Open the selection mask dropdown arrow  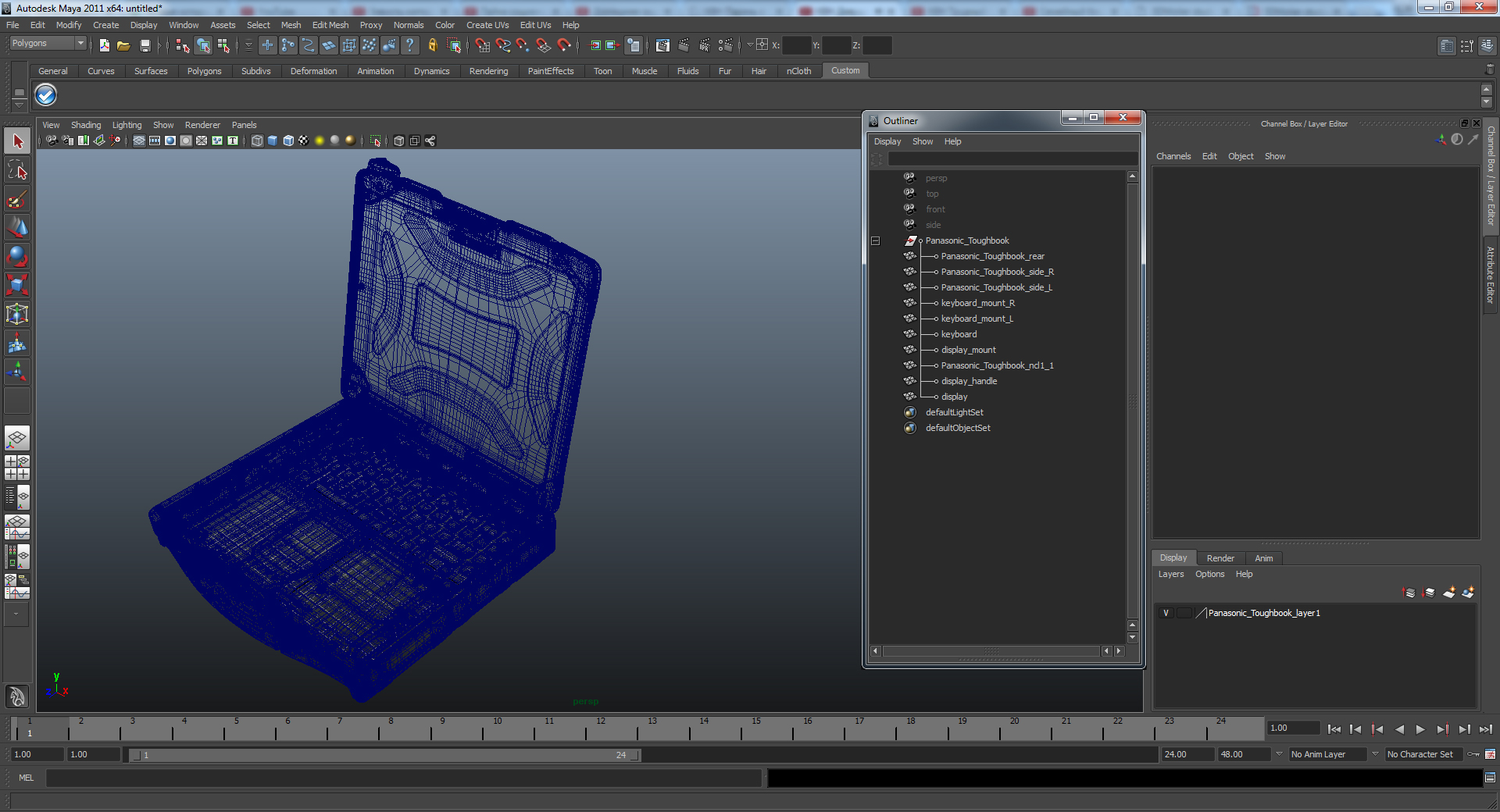(x=248, y=45)
